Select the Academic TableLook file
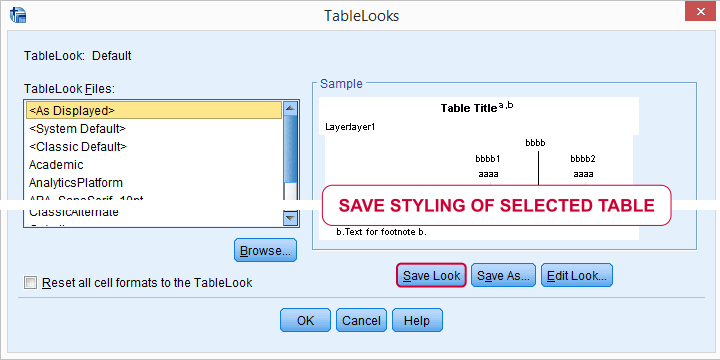The image size is (720, 360). [154, 164]
